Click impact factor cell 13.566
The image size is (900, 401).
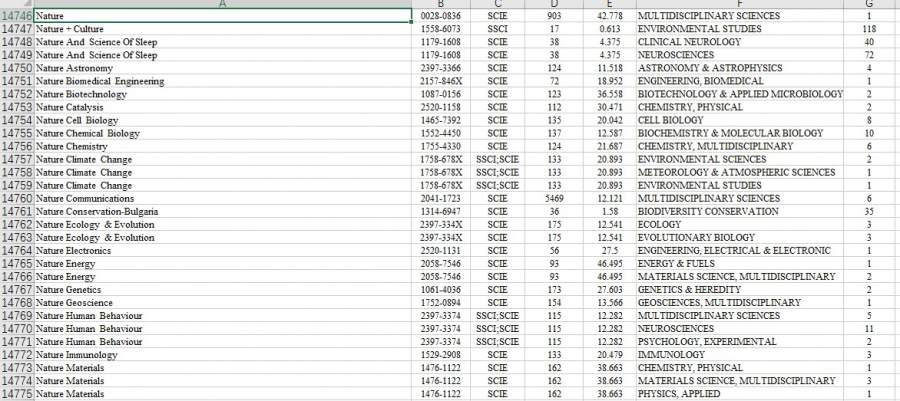click(x=610, y=303)
